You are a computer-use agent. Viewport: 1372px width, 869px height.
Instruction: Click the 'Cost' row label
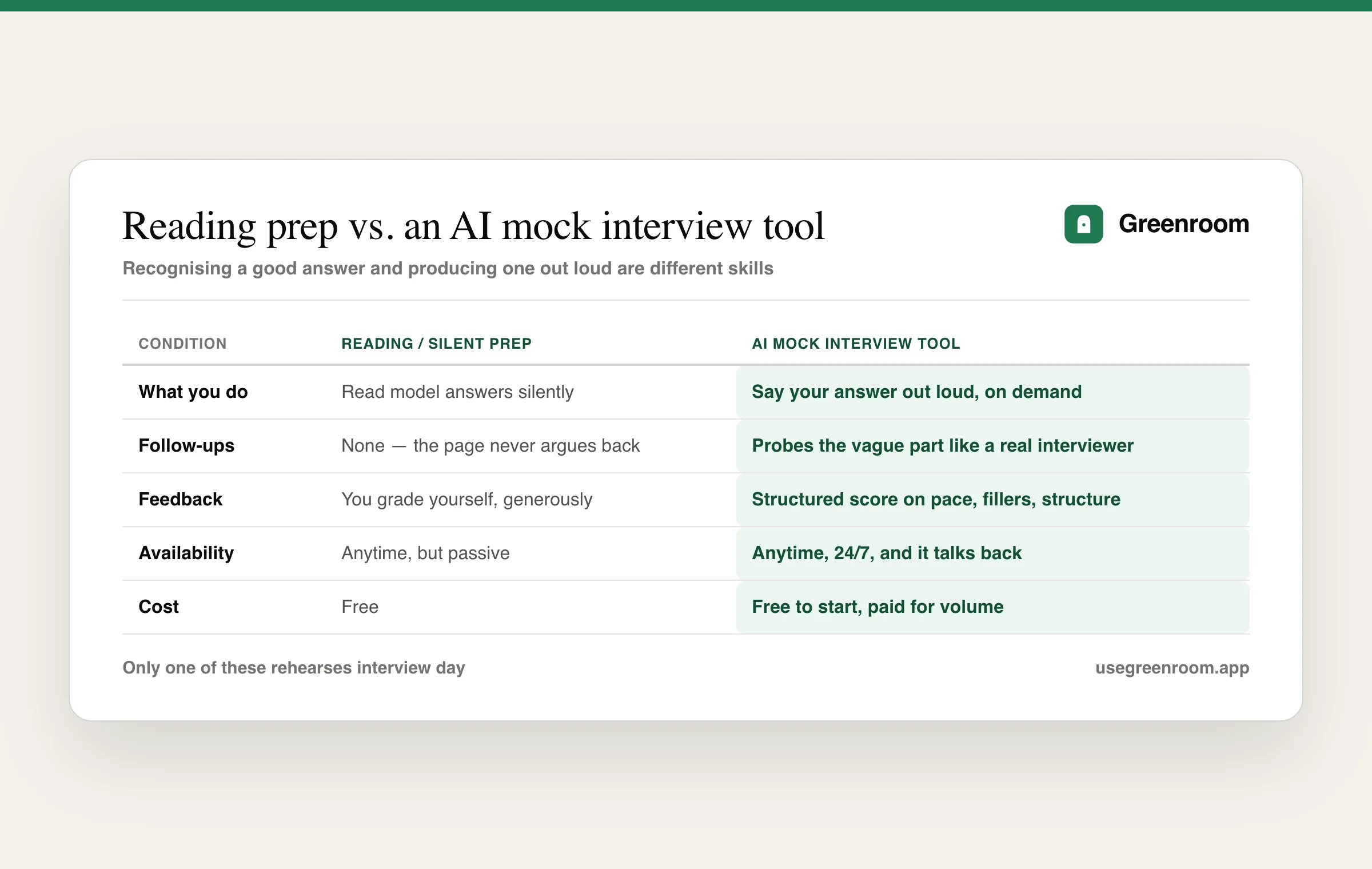pos(158,607)
